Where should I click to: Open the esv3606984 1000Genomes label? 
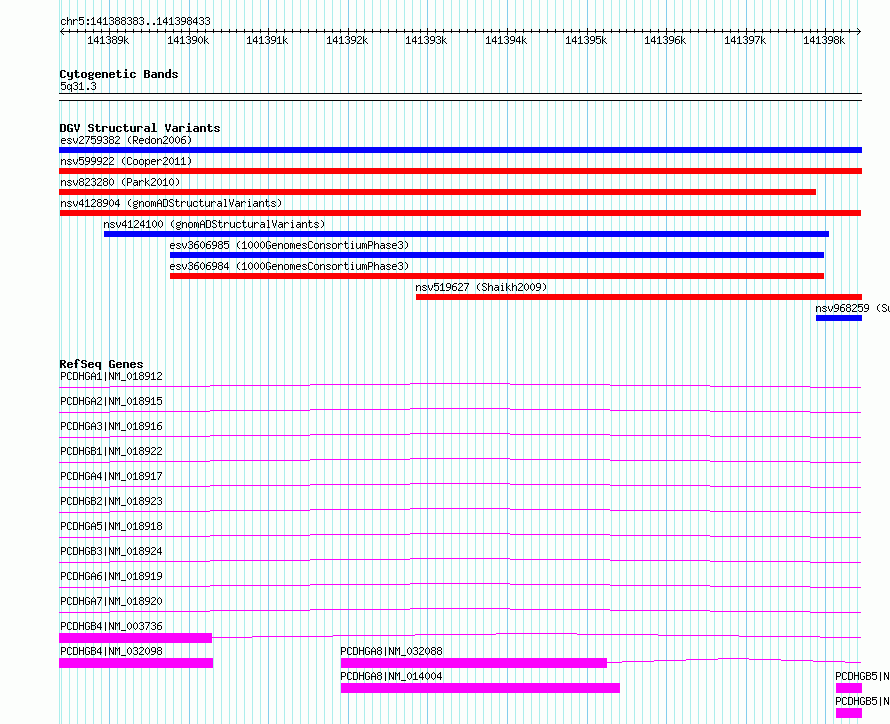(289, 266)
